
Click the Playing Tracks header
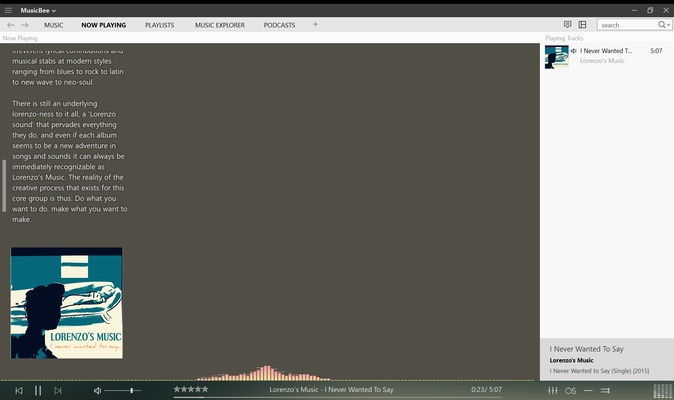click(564, 38)
